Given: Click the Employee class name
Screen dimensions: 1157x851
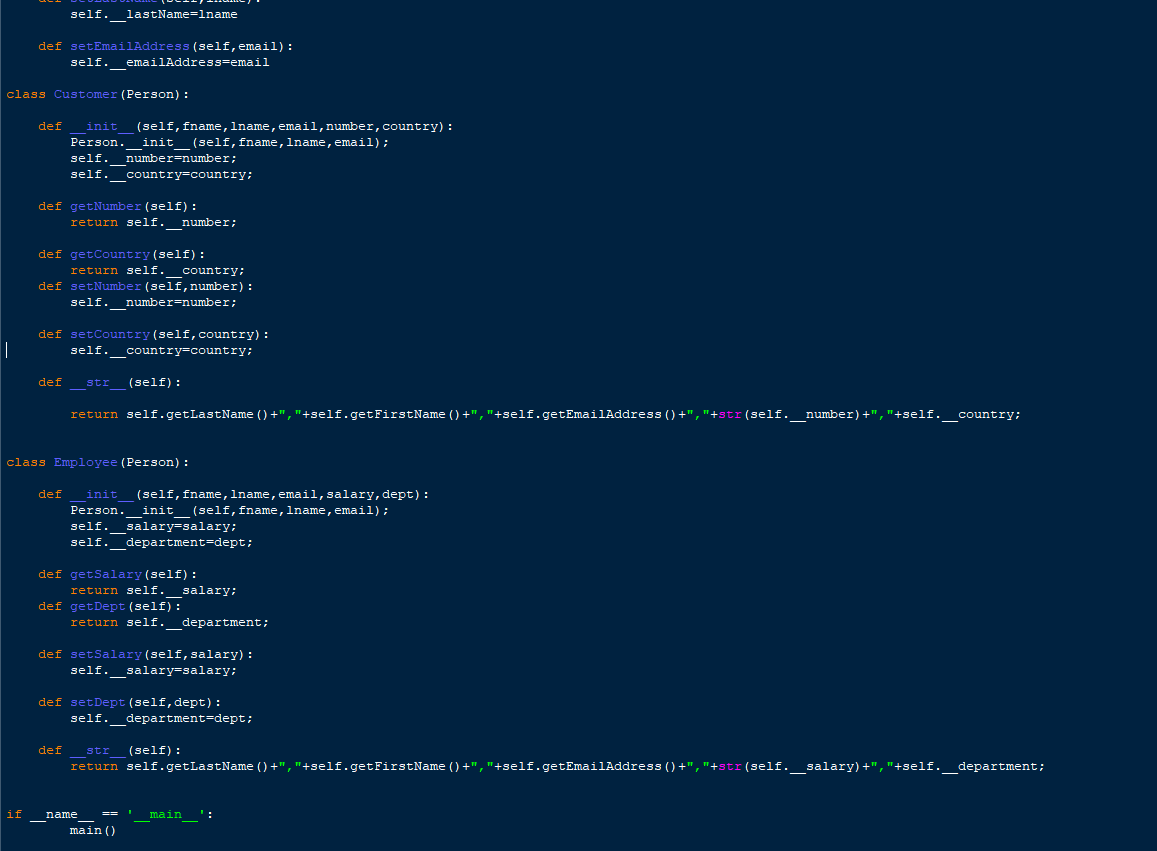Looking at the screenshot, I should click(85, 461).
